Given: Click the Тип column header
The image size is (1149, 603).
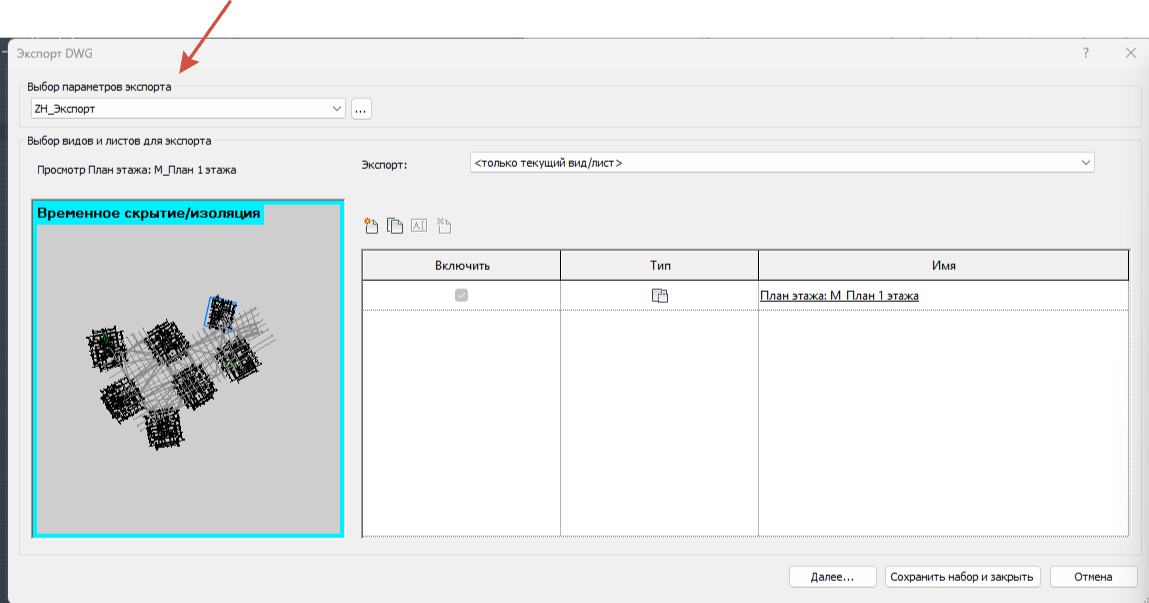Looking at the screenshot, I should click(660, 265).
